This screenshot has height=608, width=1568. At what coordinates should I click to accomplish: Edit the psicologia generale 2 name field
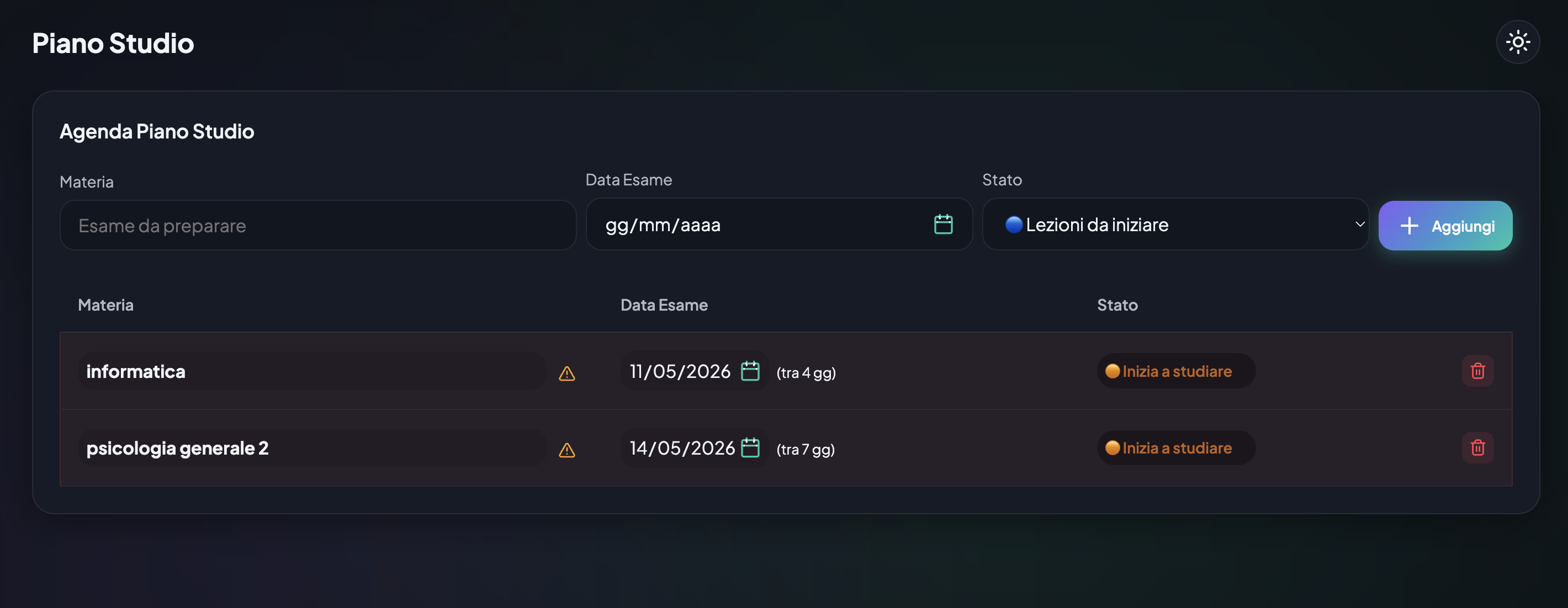click(312, 447)
